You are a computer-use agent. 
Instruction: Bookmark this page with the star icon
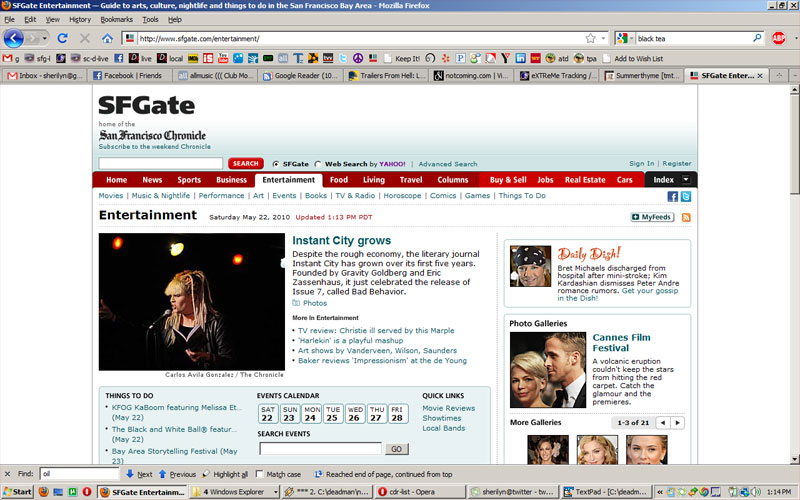click(x=590, y=38)
